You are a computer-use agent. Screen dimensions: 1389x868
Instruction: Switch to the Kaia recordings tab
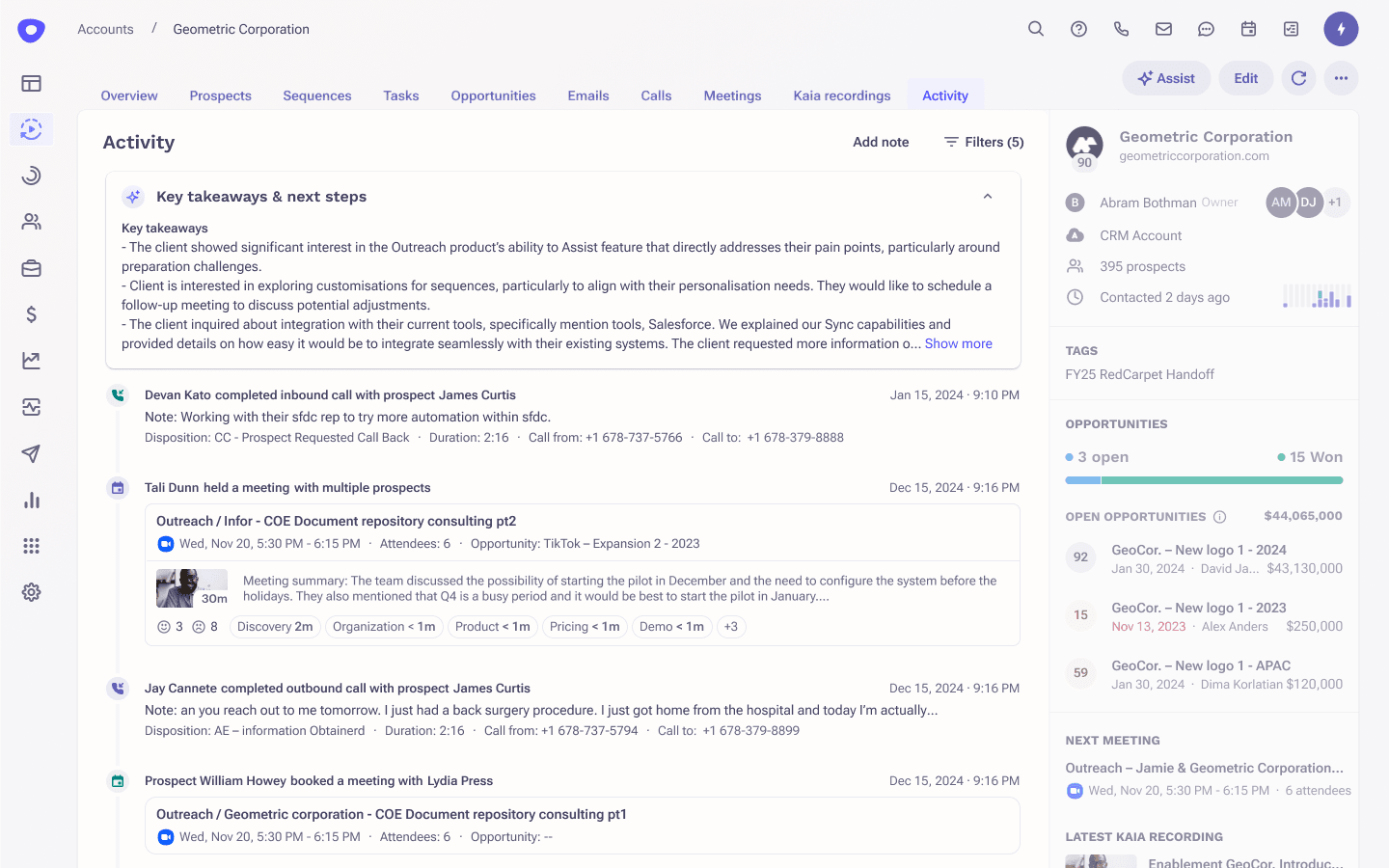841,95
